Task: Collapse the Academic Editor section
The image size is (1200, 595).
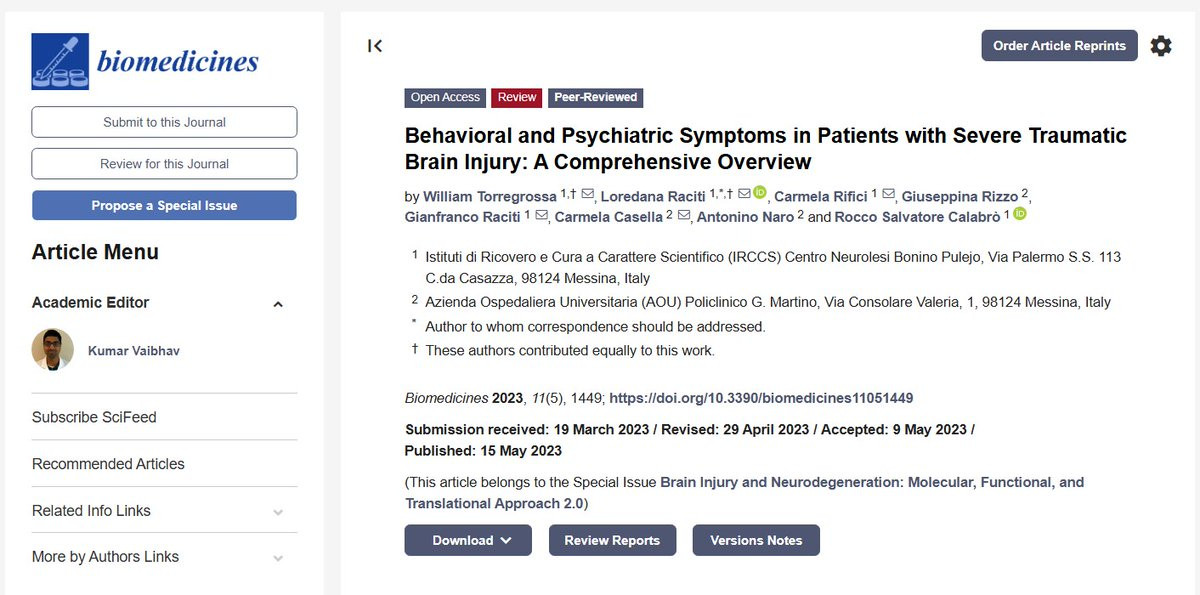Action: 278,304
